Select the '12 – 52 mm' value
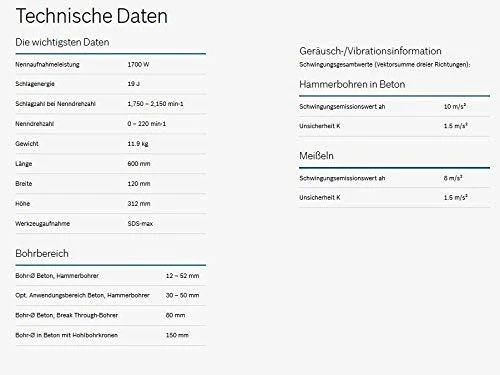The height and width of the screenshot is (375, 500). 182,276
